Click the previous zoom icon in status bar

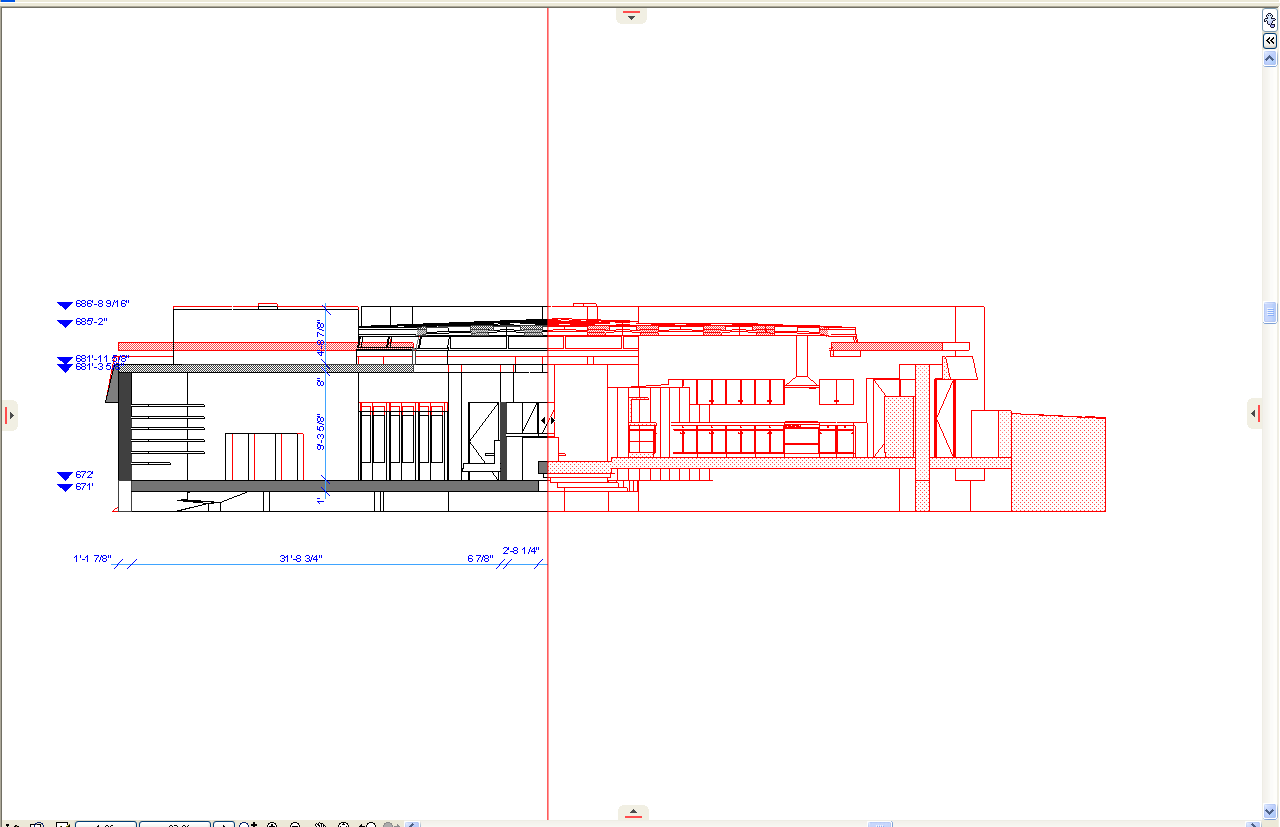pos(368,825)
